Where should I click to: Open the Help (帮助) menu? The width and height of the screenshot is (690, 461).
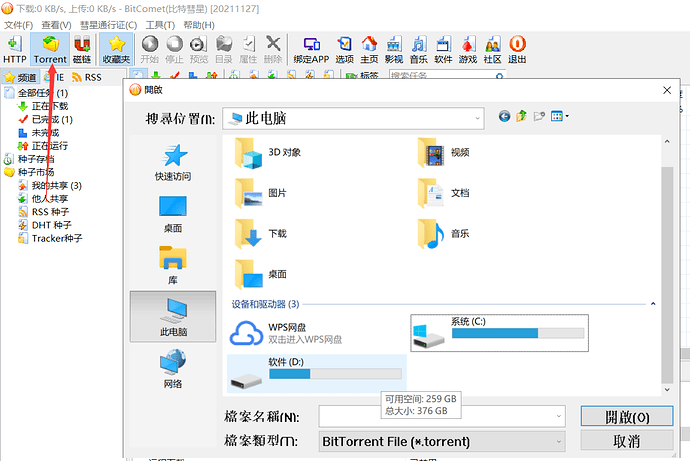(x=199, y=25)
